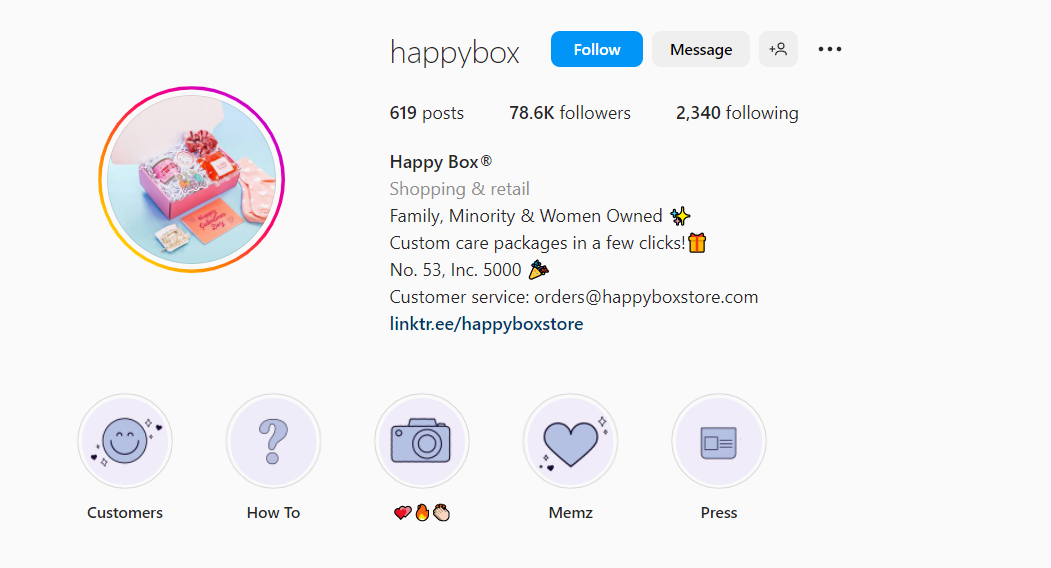Viewport: 1051px width, 568px height.
Task: Click the How To highlight label
Action: (x=273, y=512)
